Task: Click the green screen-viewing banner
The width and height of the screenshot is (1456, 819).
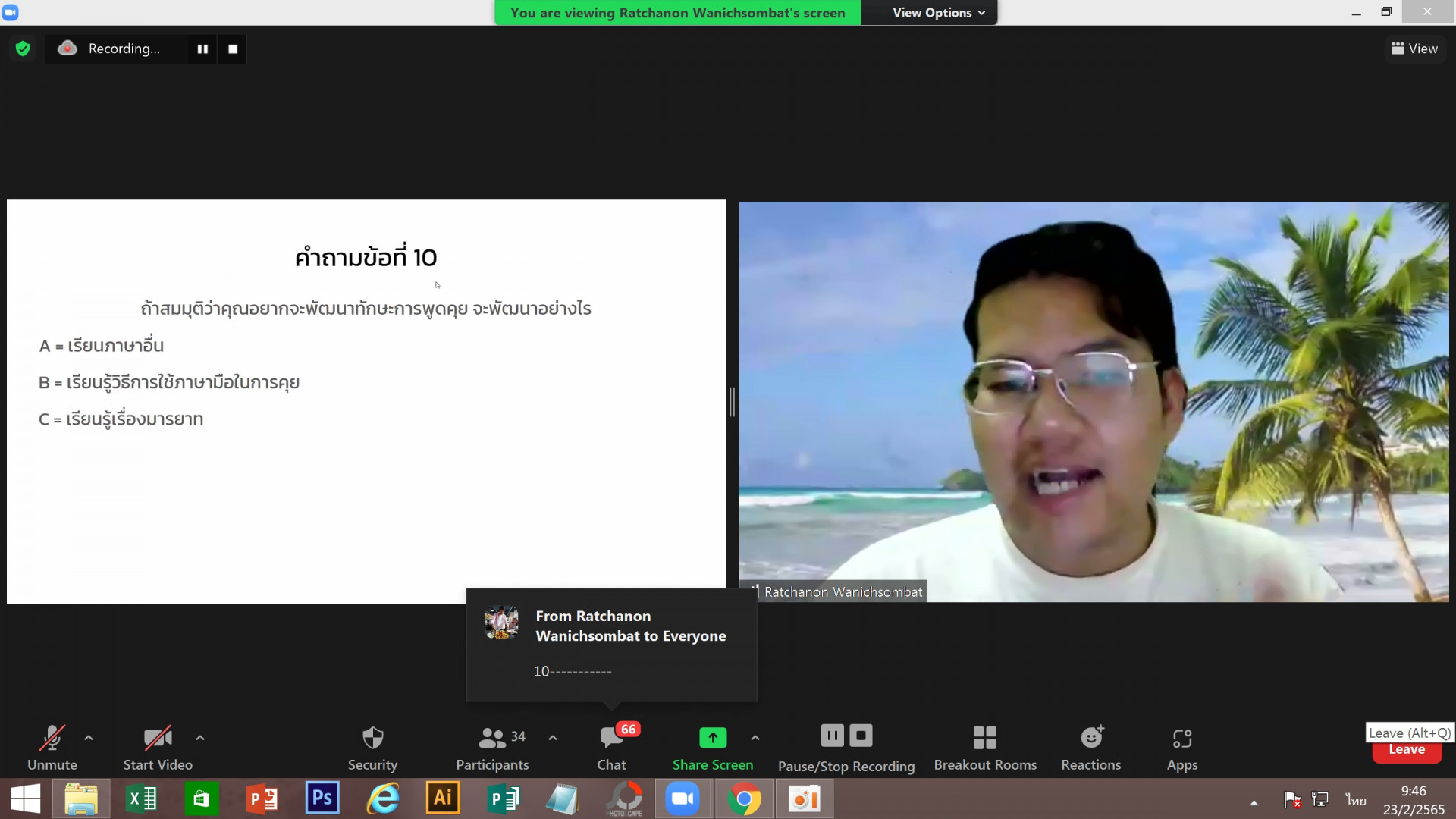Action: point(677,13)
